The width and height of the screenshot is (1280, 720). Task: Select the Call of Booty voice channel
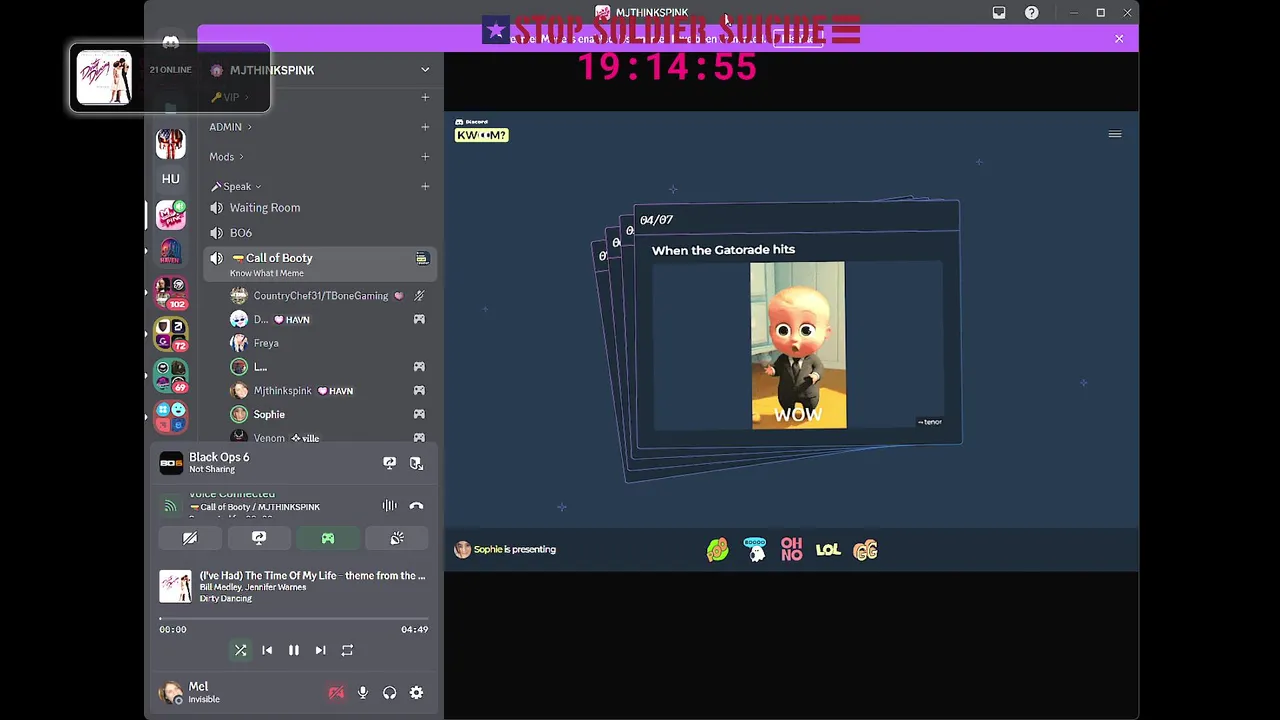[x=319, y=264]
